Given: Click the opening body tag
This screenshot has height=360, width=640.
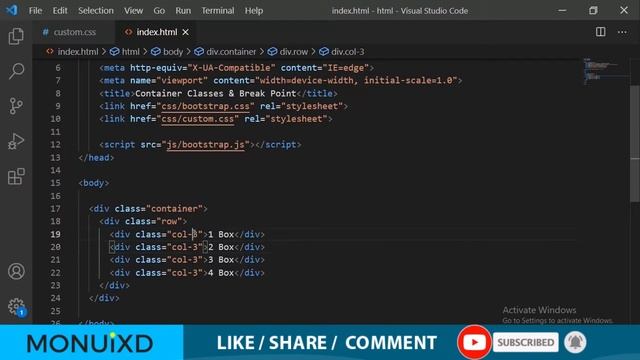Looking at the screenshot, I should coord(94,183).
